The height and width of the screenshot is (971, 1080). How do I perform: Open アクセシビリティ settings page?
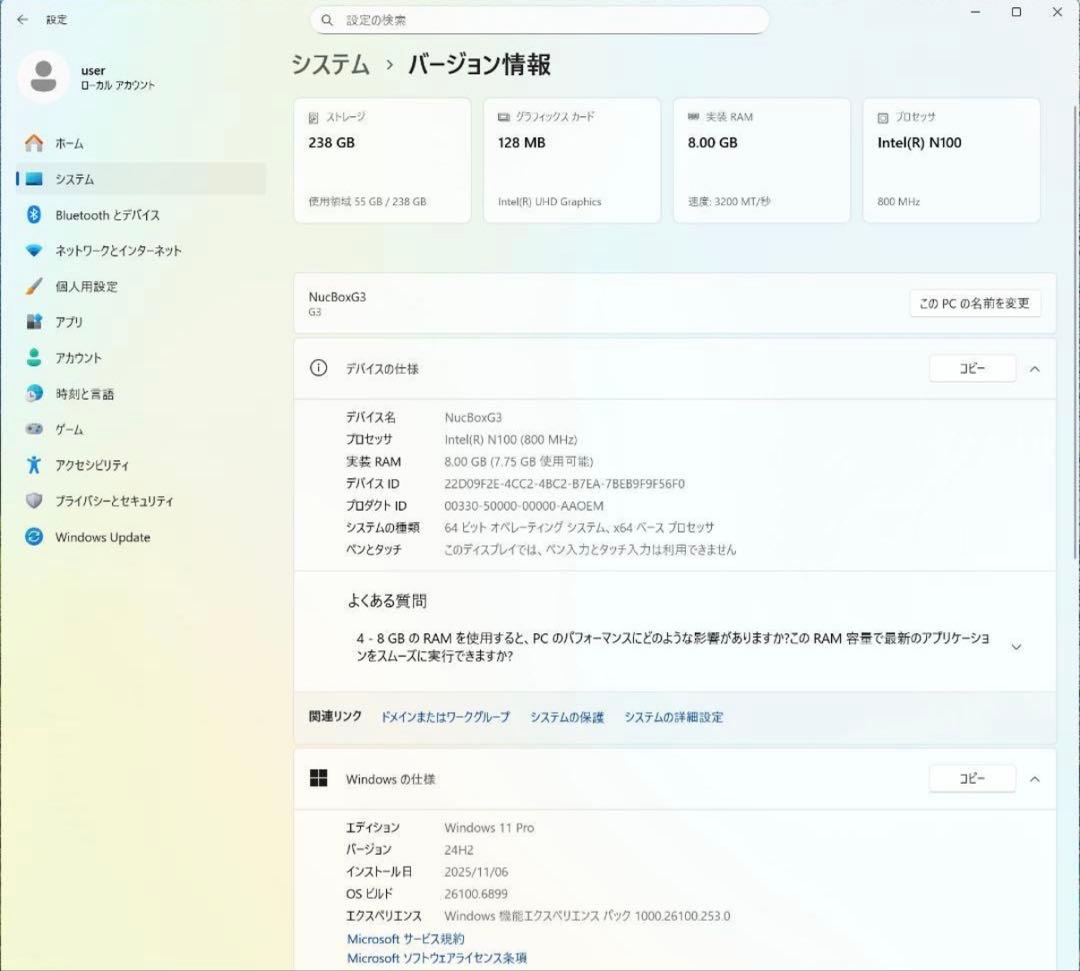[141, 465]
